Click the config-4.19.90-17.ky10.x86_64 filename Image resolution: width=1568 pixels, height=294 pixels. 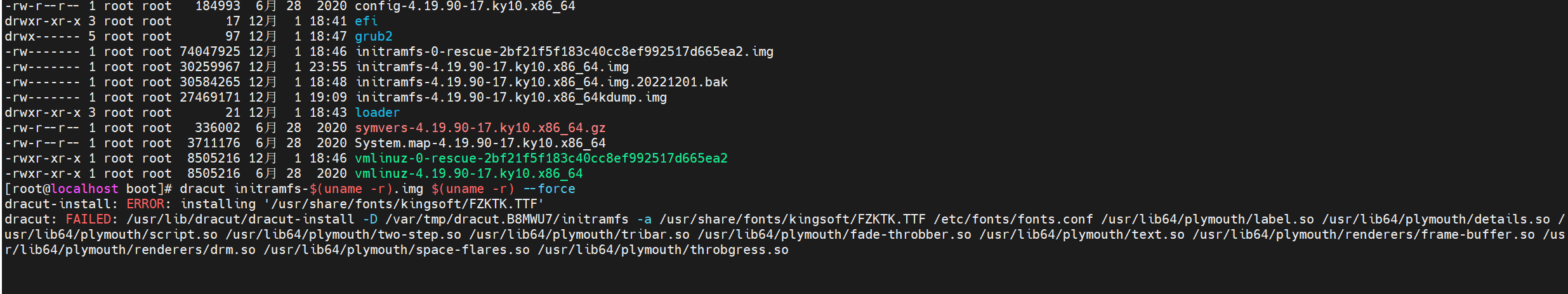click(465, 6)
